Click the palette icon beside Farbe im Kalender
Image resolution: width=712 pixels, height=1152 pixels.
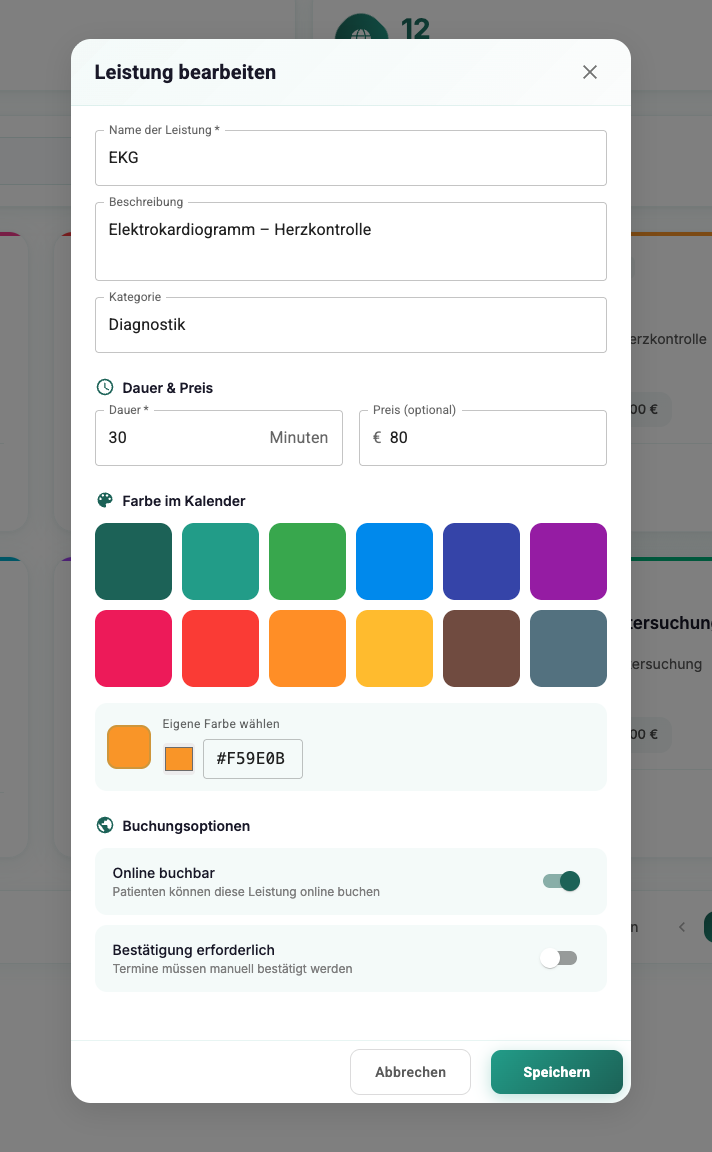click(105, 501)
